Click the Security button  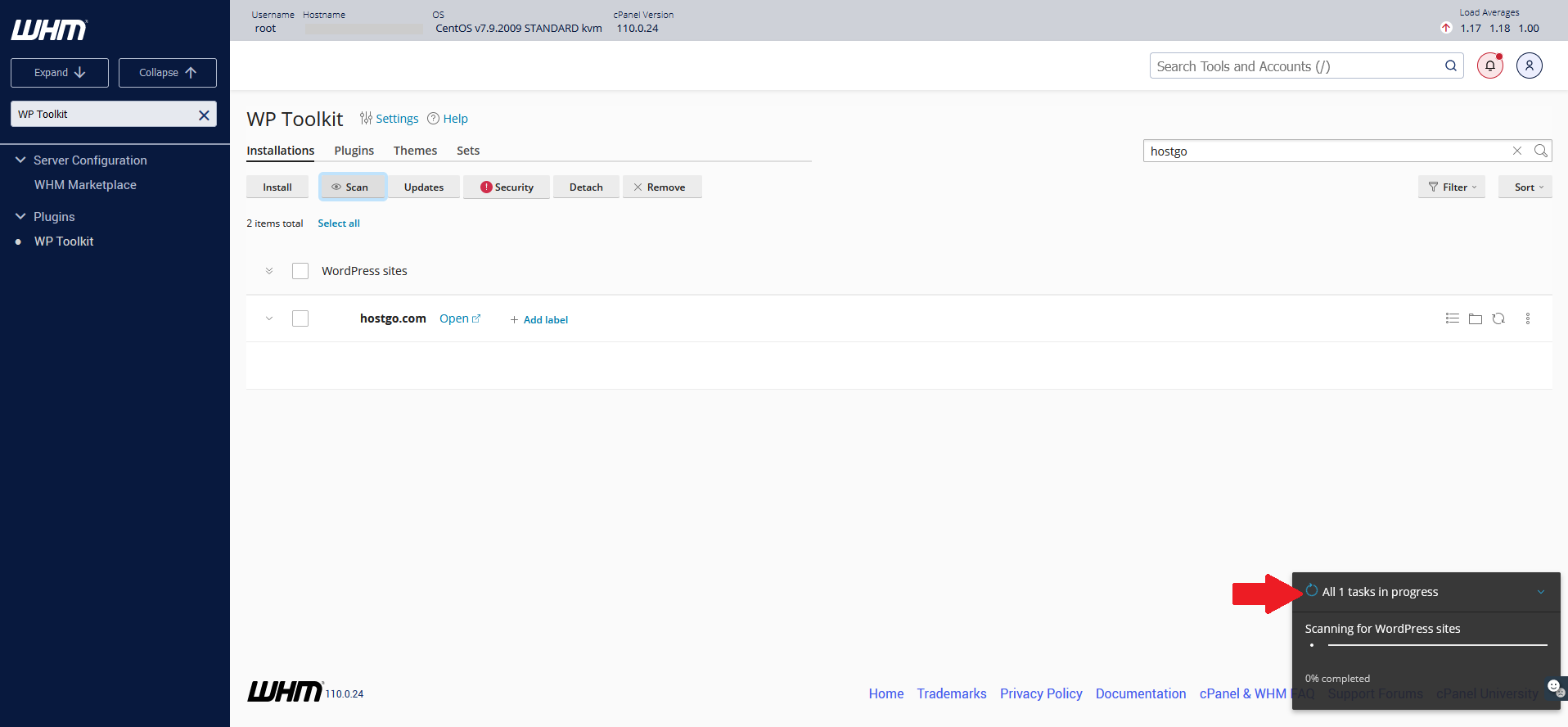(507, 187)
